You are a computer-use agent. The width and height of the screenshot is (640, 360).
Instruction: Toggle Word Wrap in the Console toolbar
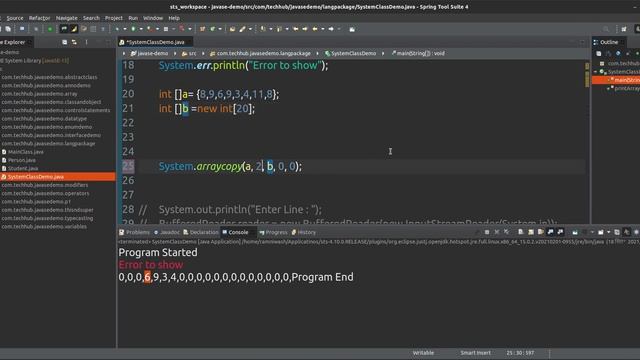click(x=540, y=232)
